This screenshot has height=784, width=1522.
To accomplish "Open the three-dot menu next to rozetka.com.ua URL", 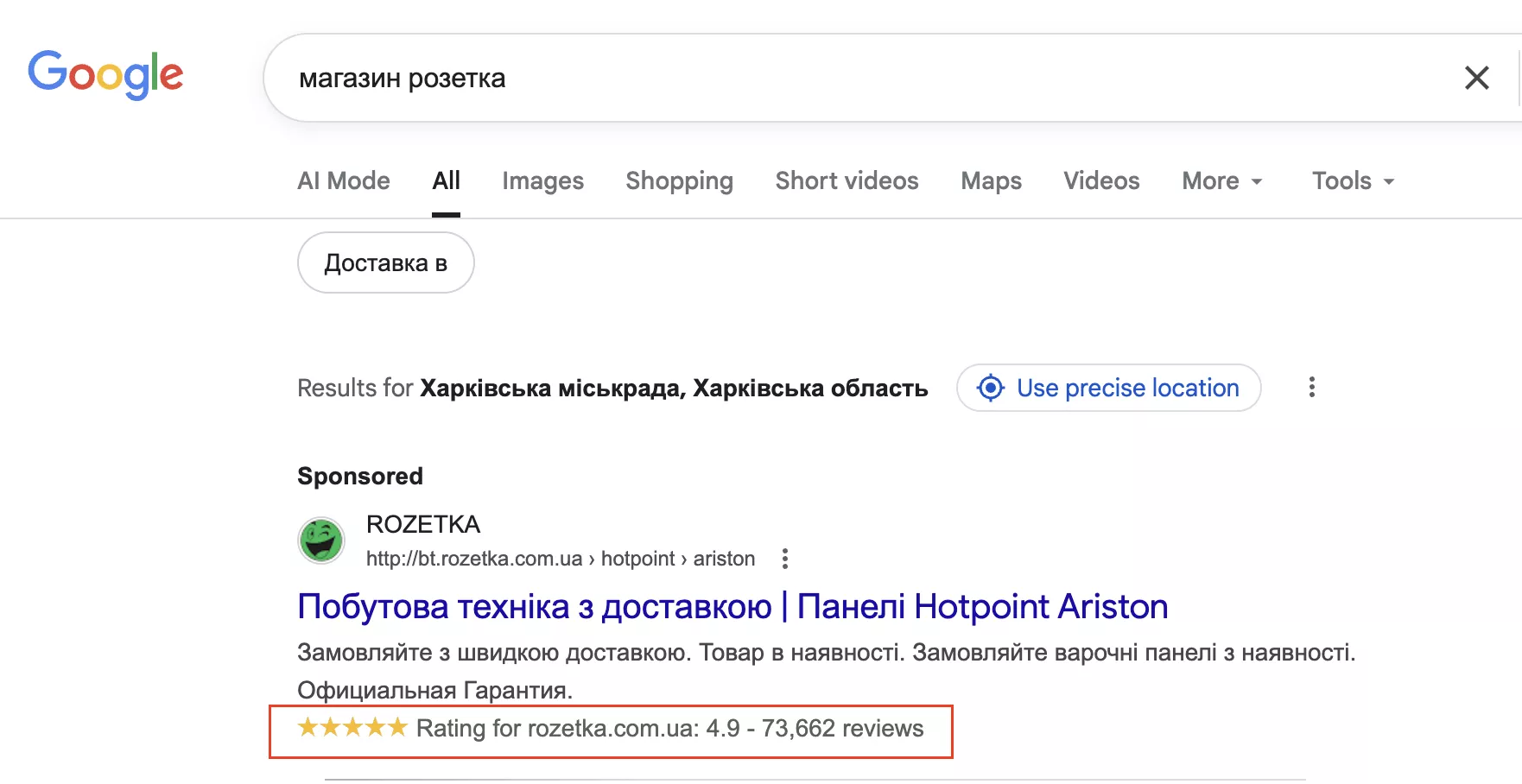I will click(785, 559).
